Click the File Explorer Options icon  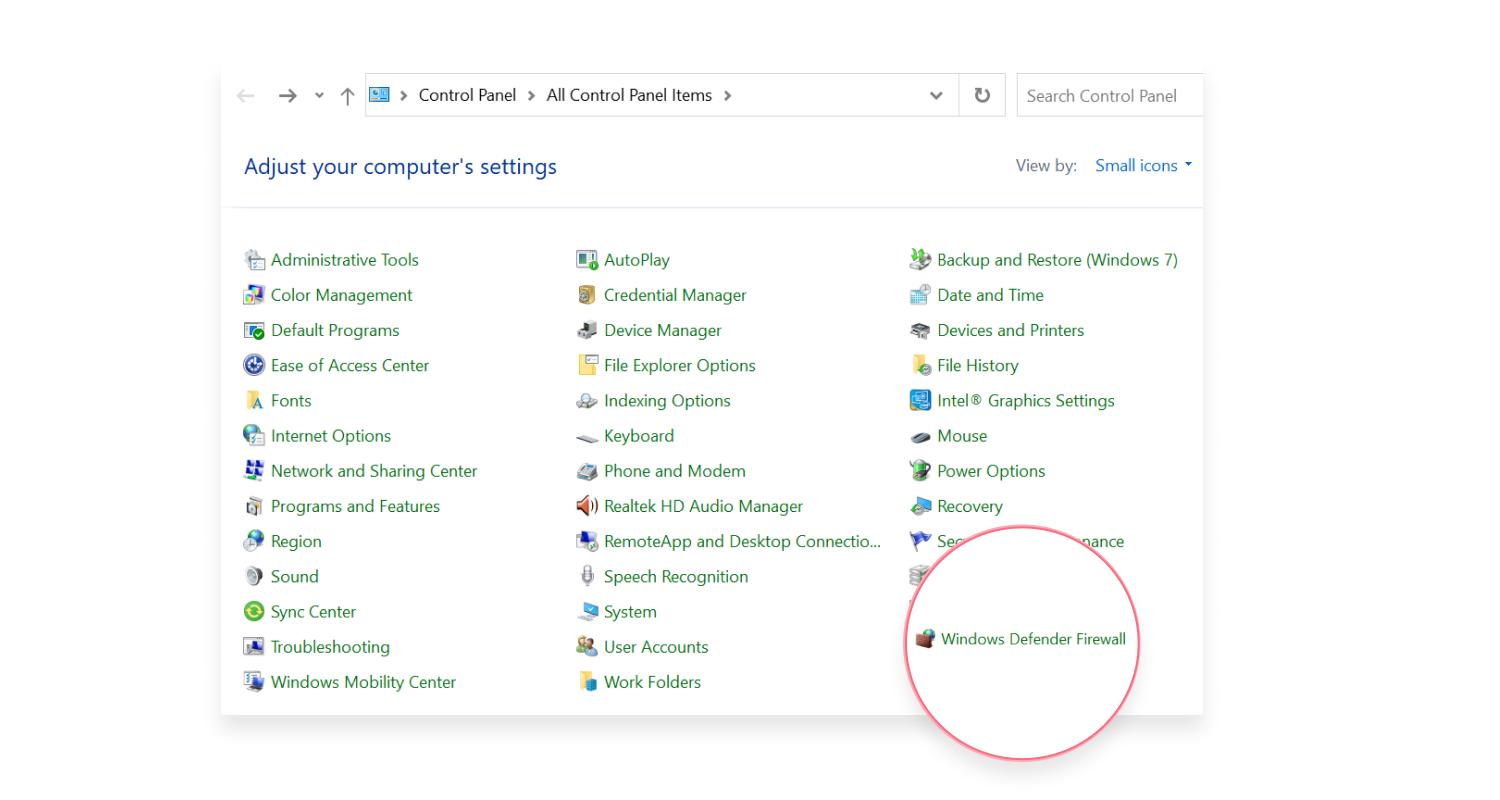587,365
